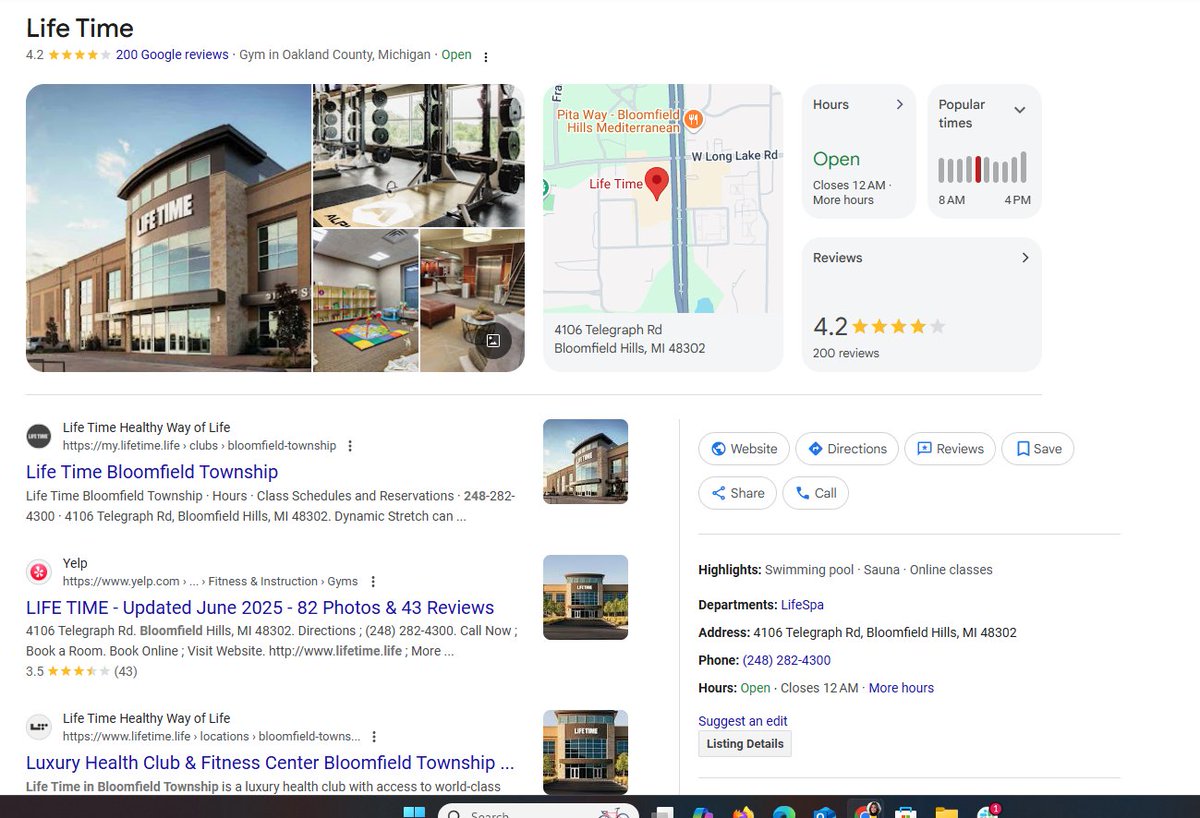Click the Yelp 3.5 star rating (43)
1200x818 pixels.
tap(81, 671)
